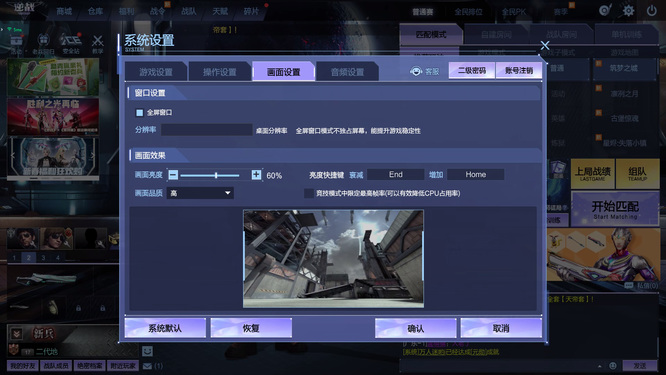
Task: Switch to 匹配模式 tab
Action: [431, 34]
